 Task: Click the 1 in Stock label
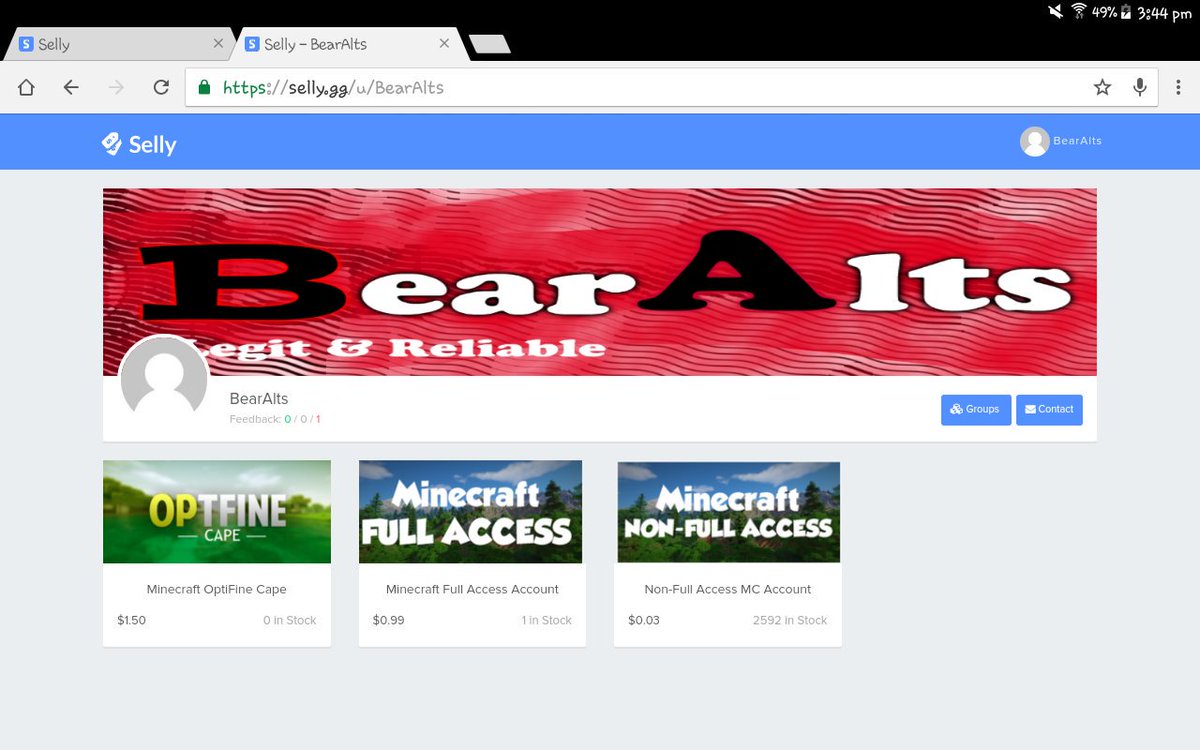[x=546, y=620]
